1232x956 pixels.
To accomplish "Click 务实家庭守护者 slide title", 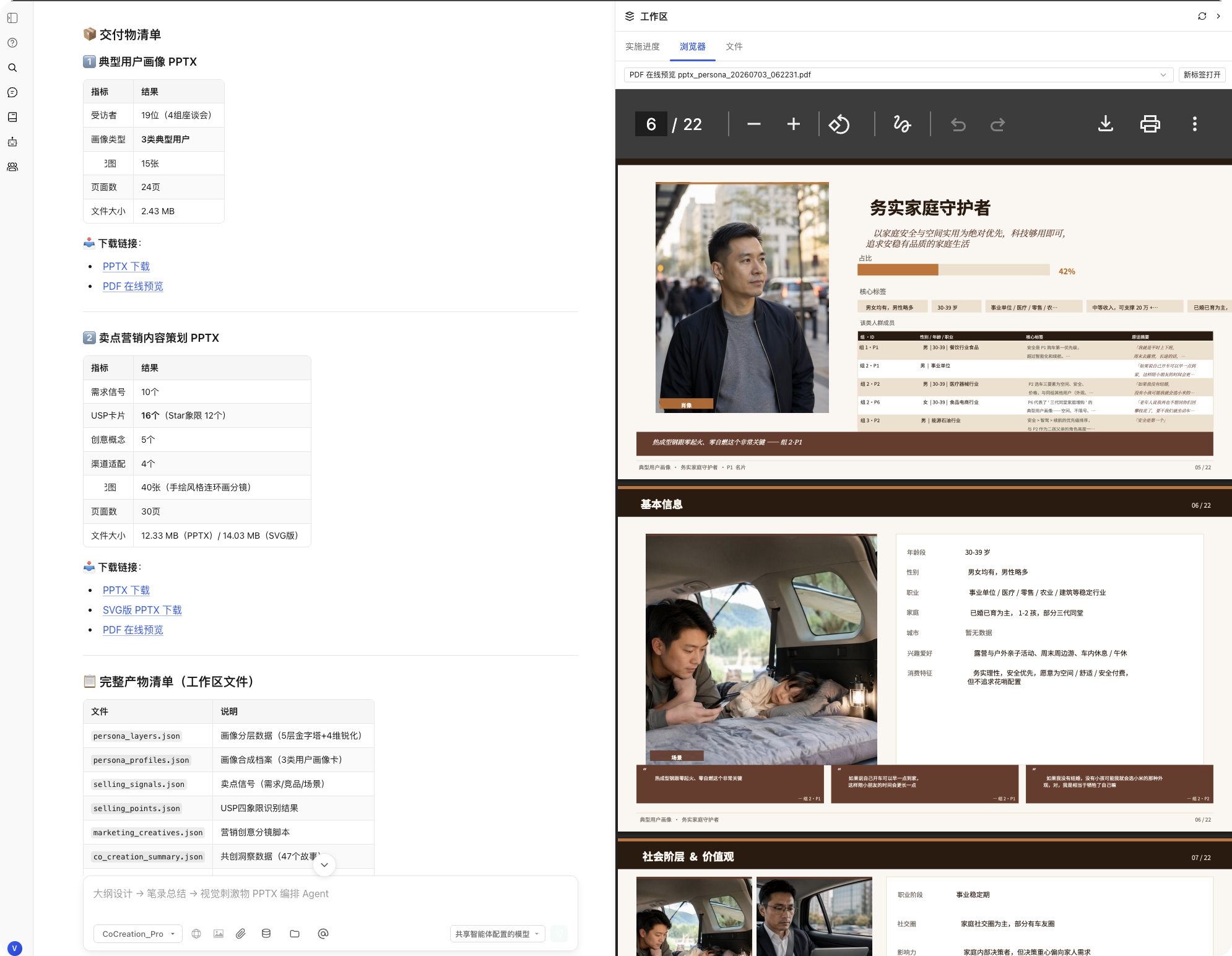I will (x=930, y=208).
